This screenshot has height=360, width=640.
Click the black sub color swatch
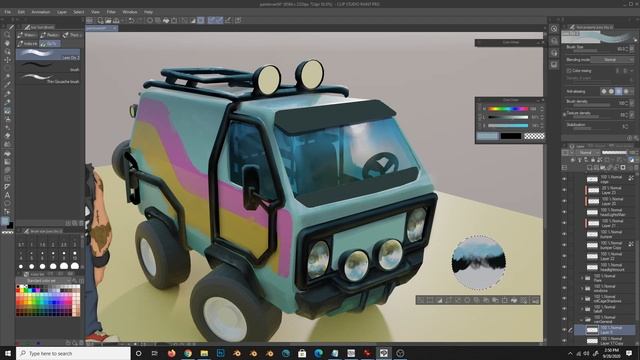[511, 136]
